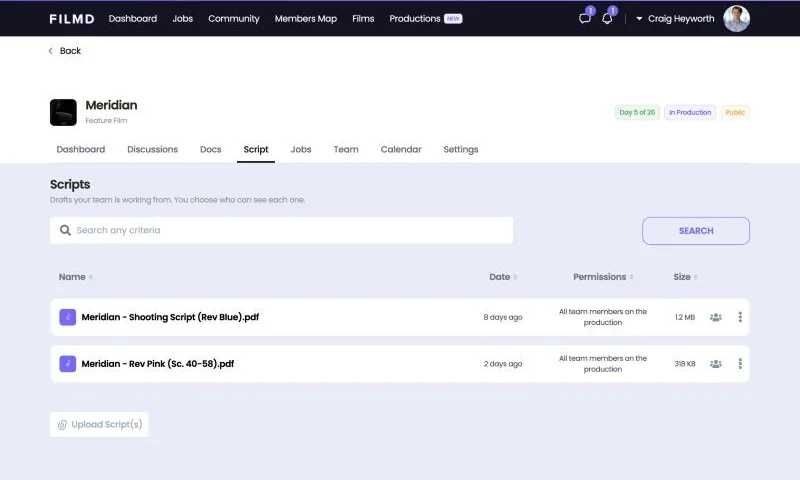Click the Day 5 of 26 badge
800x480 pixels.
pos(637,112)
